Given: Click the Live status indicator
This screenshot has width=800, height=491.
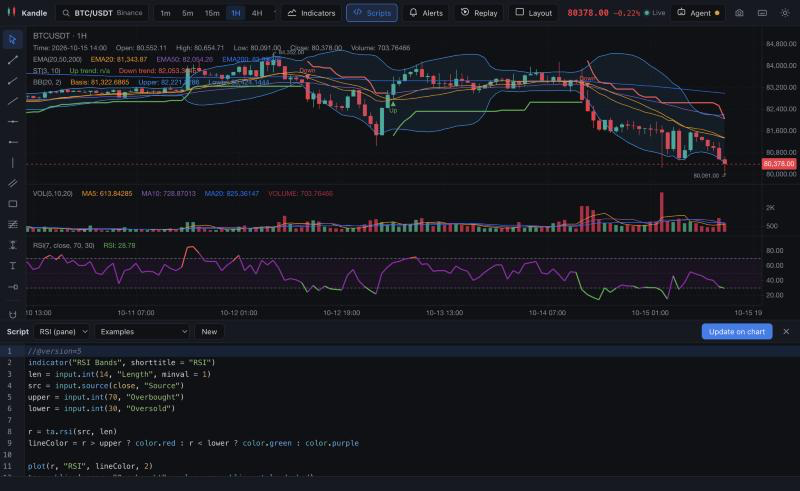Looking at the screenshot, I should [655, 13].
